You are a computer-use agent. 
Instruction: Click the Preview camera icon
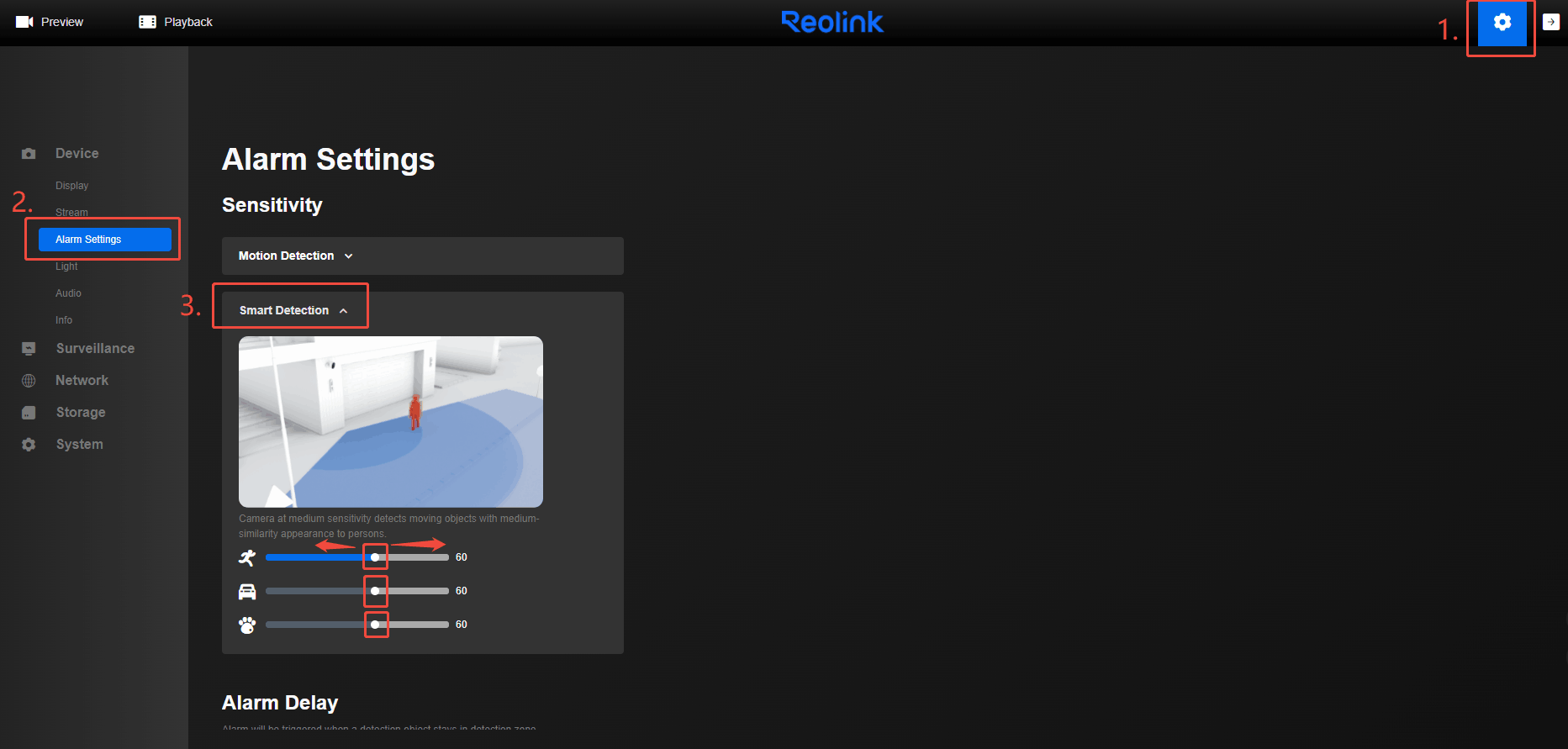pos(24,22)
